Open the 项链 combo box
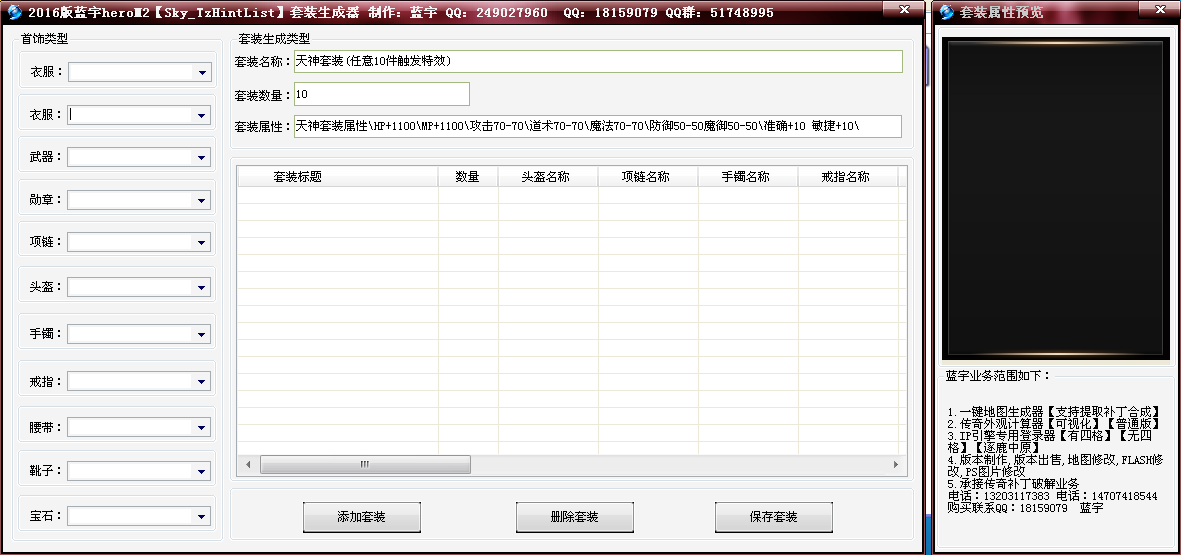The height and width of the screenshot is (555, 1181). 201,243
